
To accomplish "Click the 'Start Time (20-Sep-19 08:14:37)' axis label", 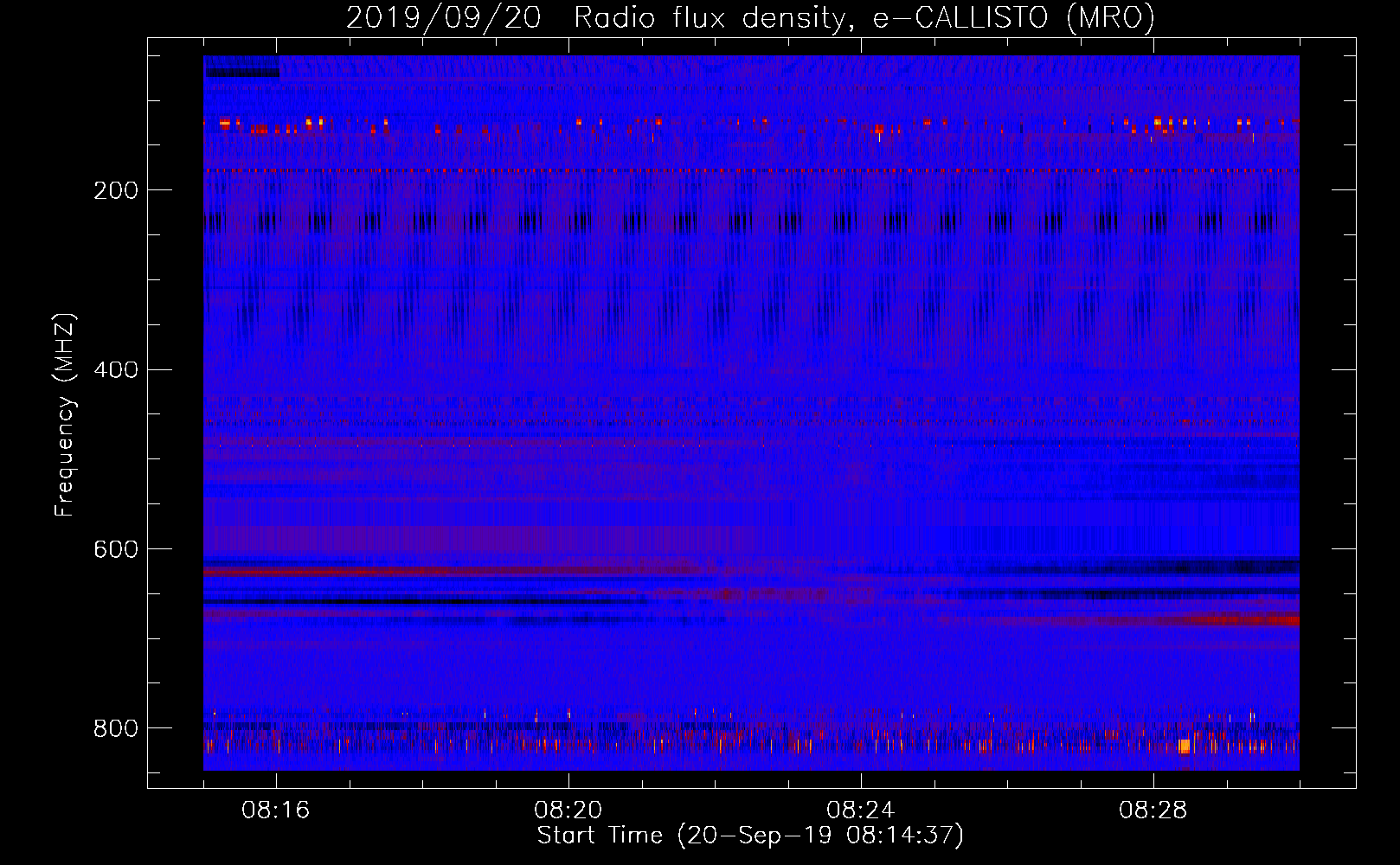I will tap(750, 836).
